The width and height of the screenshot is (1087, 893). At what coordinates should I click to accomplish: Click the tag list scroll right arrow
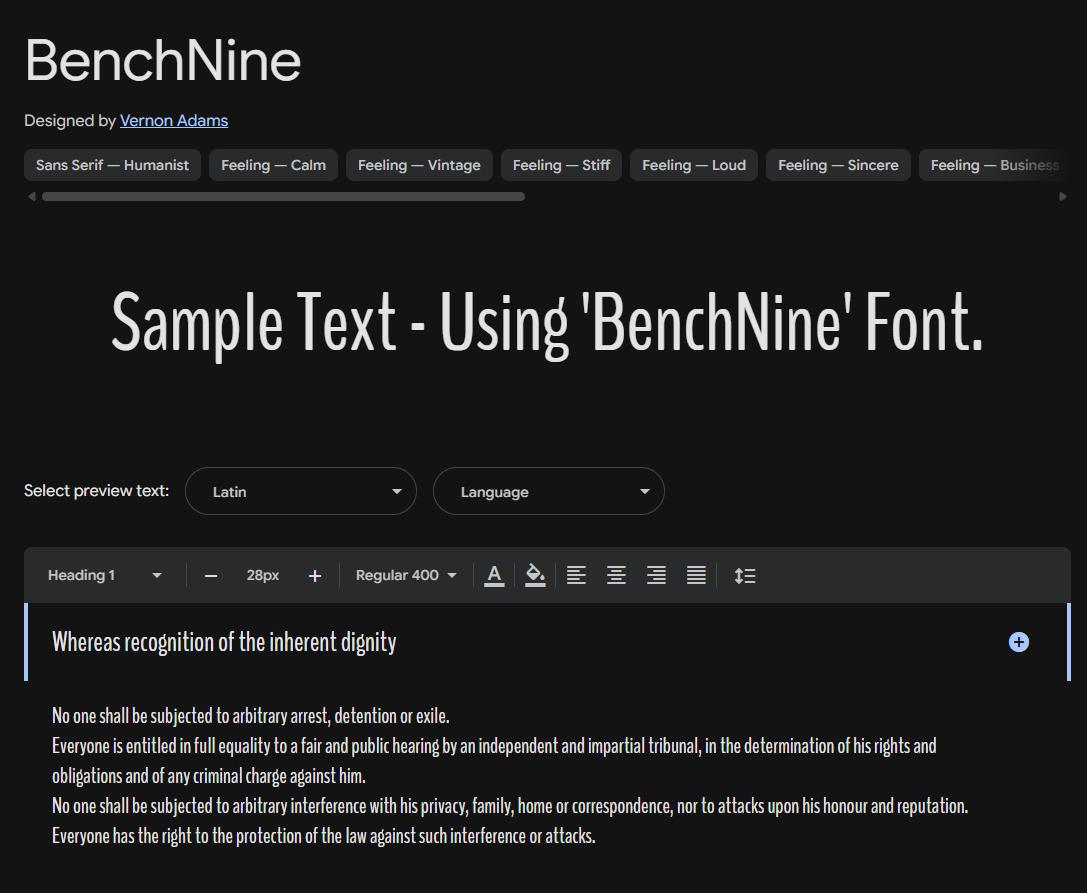click(1063, 196)
